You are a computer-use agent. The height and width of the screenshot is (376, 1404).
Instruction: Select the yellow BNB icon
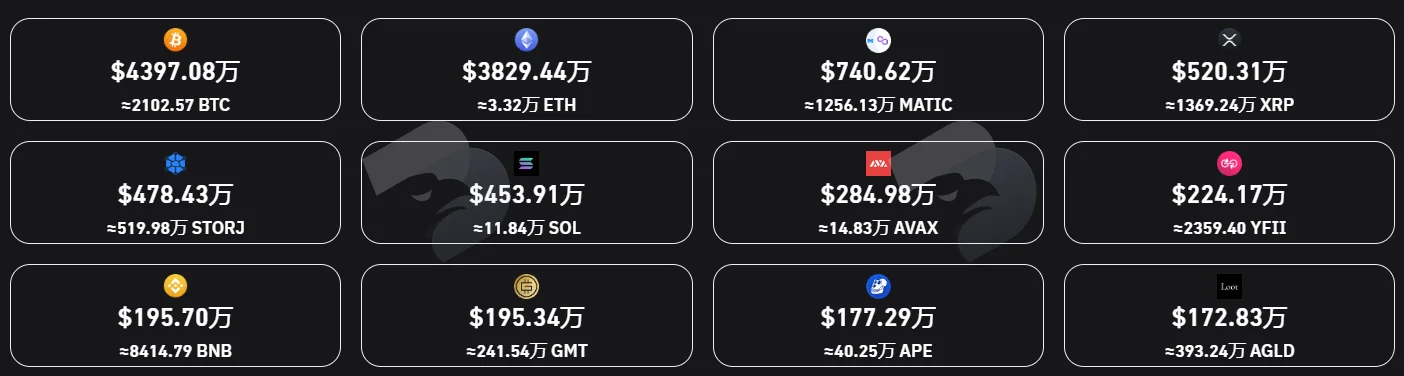click(175, 287)
